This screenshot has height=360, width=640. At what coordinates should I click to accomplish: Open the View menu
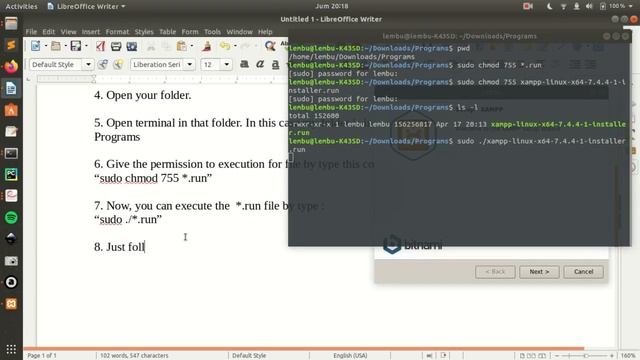point(69,31)
